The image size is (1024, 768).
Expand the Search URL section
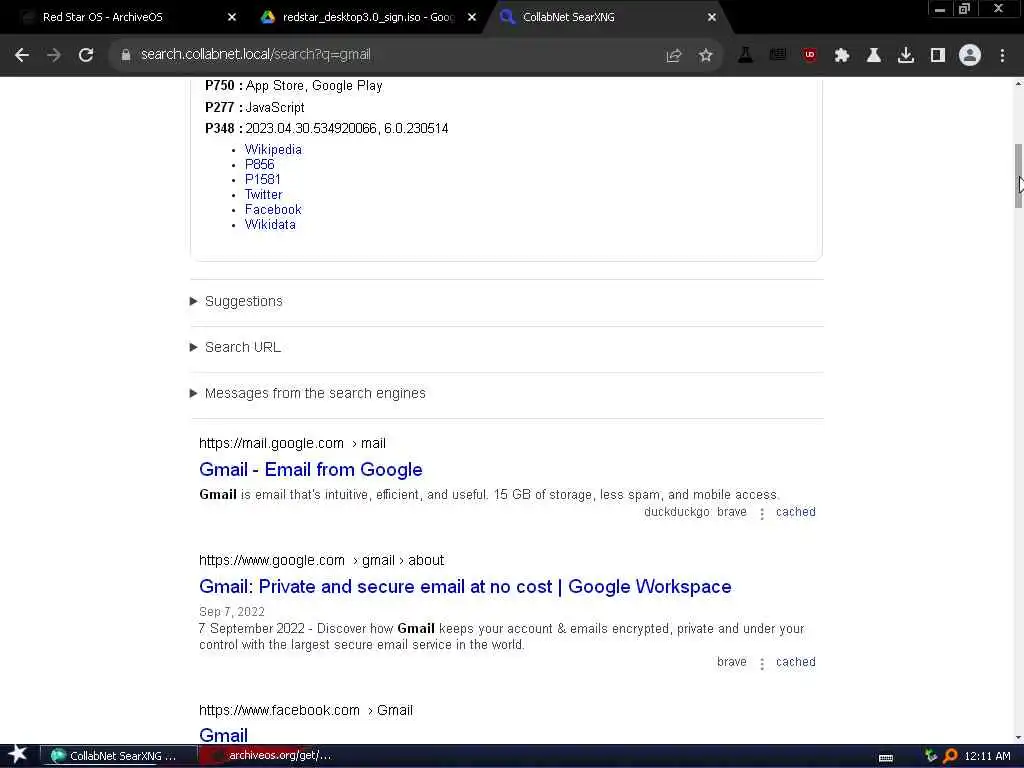(x=236, y=347)
